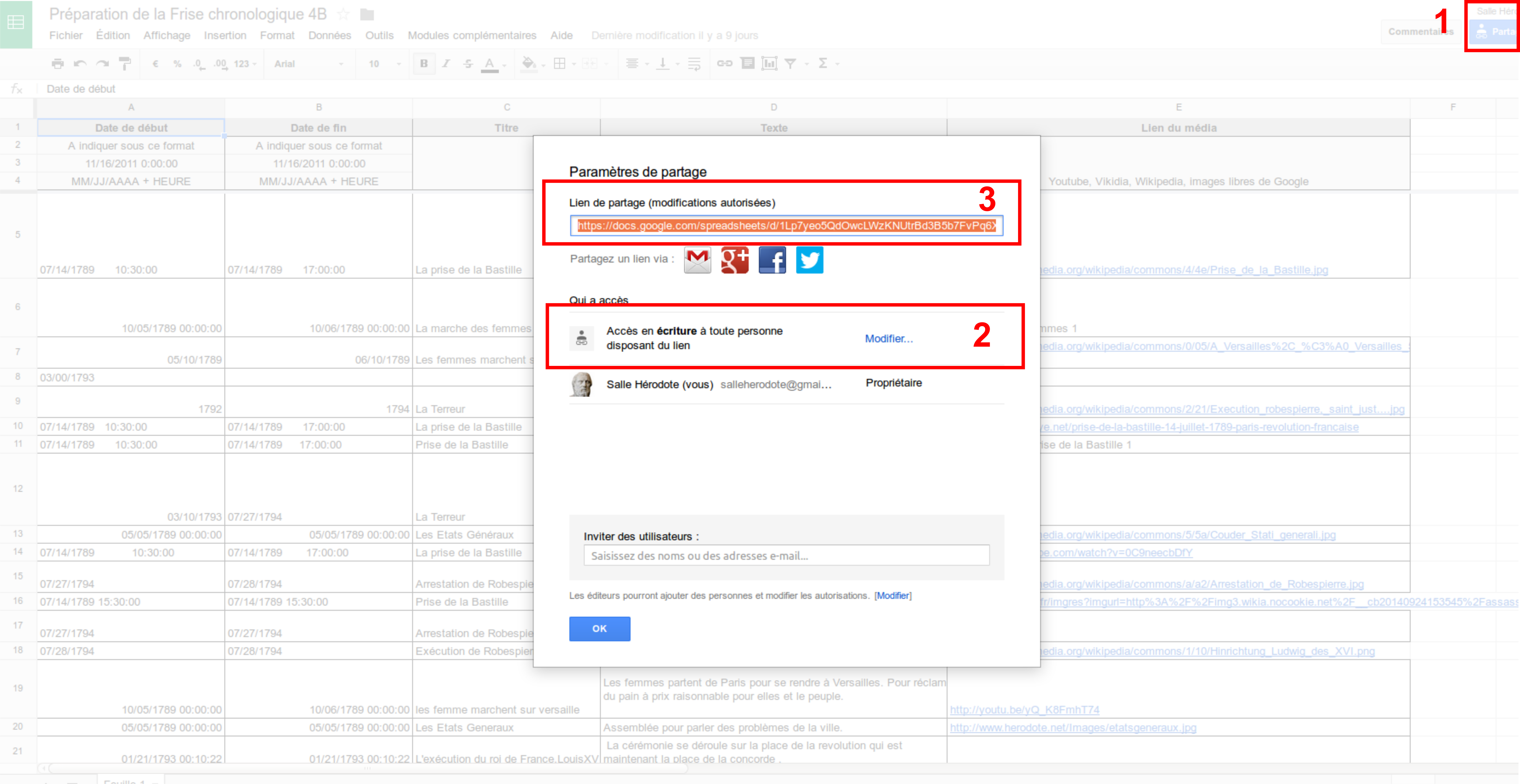Share the link via Twitter icon

809,260
